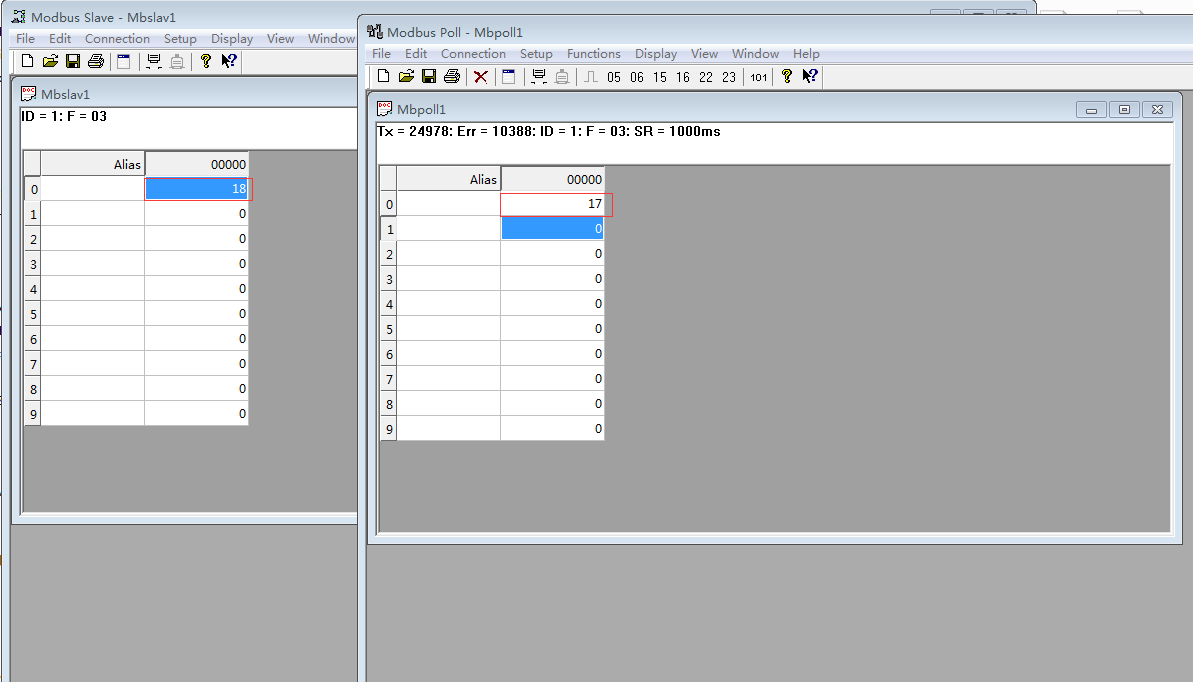Click row header 5 in Mbpoll1 grid
This screenshot has width=1193, height=682.
[x=389, y=329]
